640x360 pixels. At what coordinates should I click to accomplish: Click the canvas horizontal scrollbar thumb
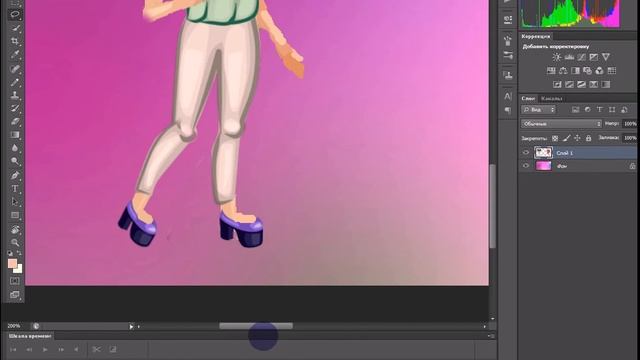(x=256, y=326)
